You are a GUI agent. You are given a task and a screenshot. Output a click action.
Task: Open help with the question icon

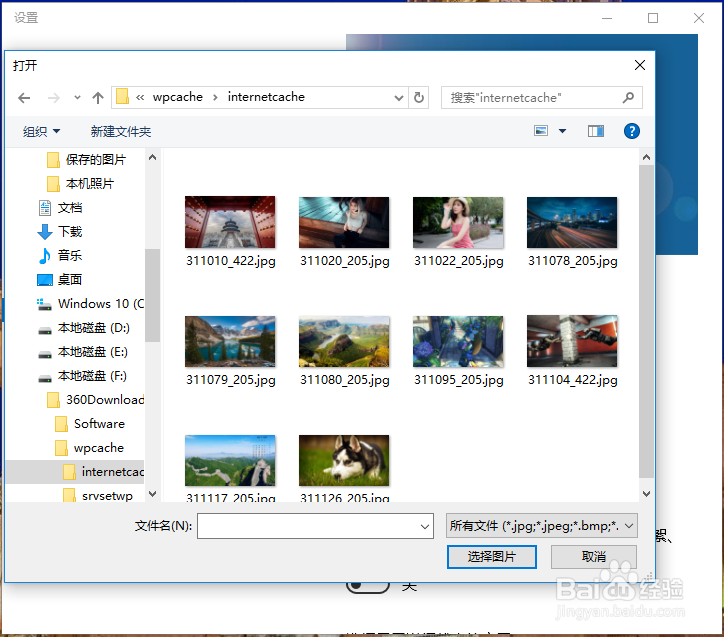point(632,131)
